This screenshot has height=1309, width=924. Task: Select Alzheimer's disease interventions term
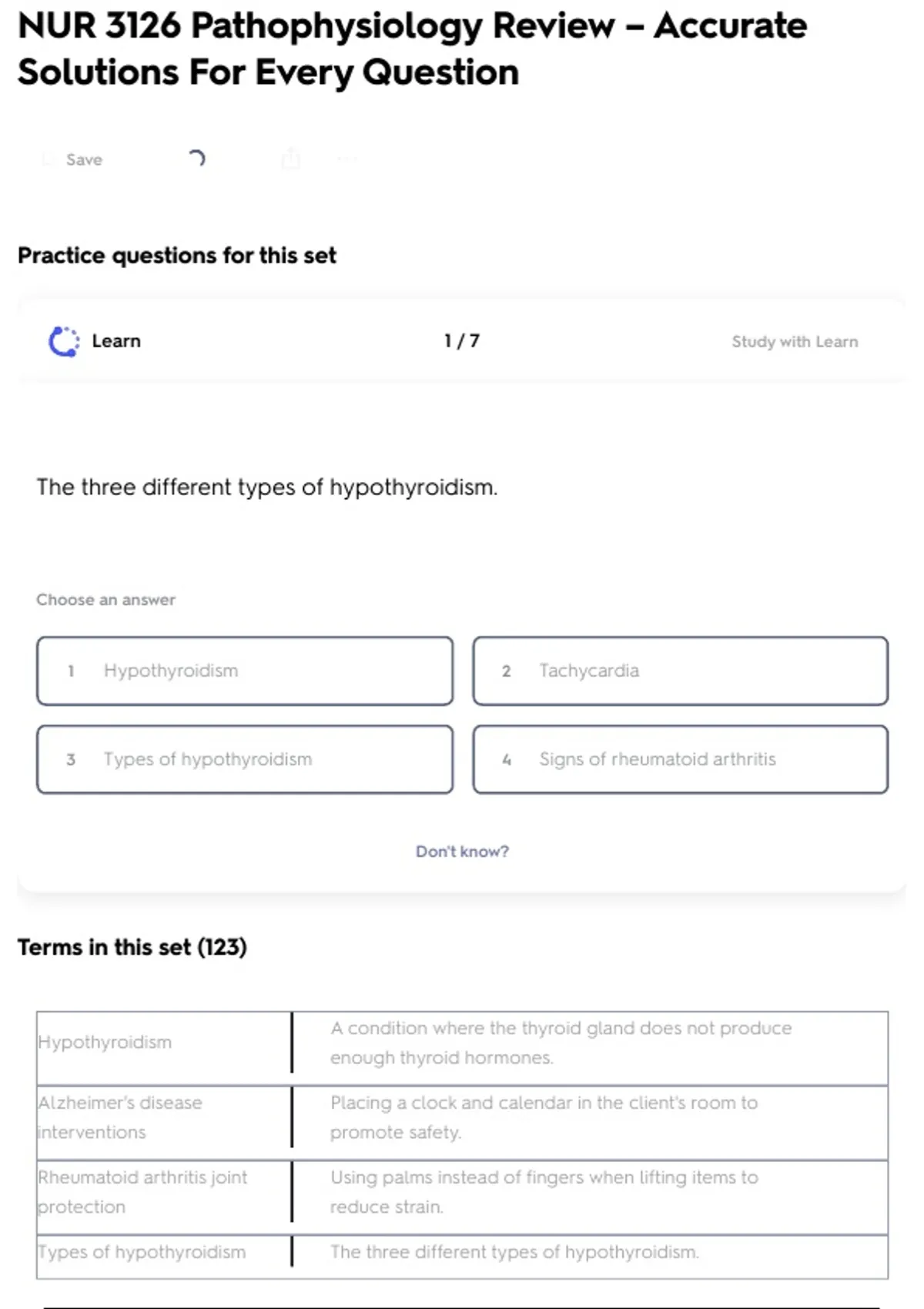coord(119,1117)
